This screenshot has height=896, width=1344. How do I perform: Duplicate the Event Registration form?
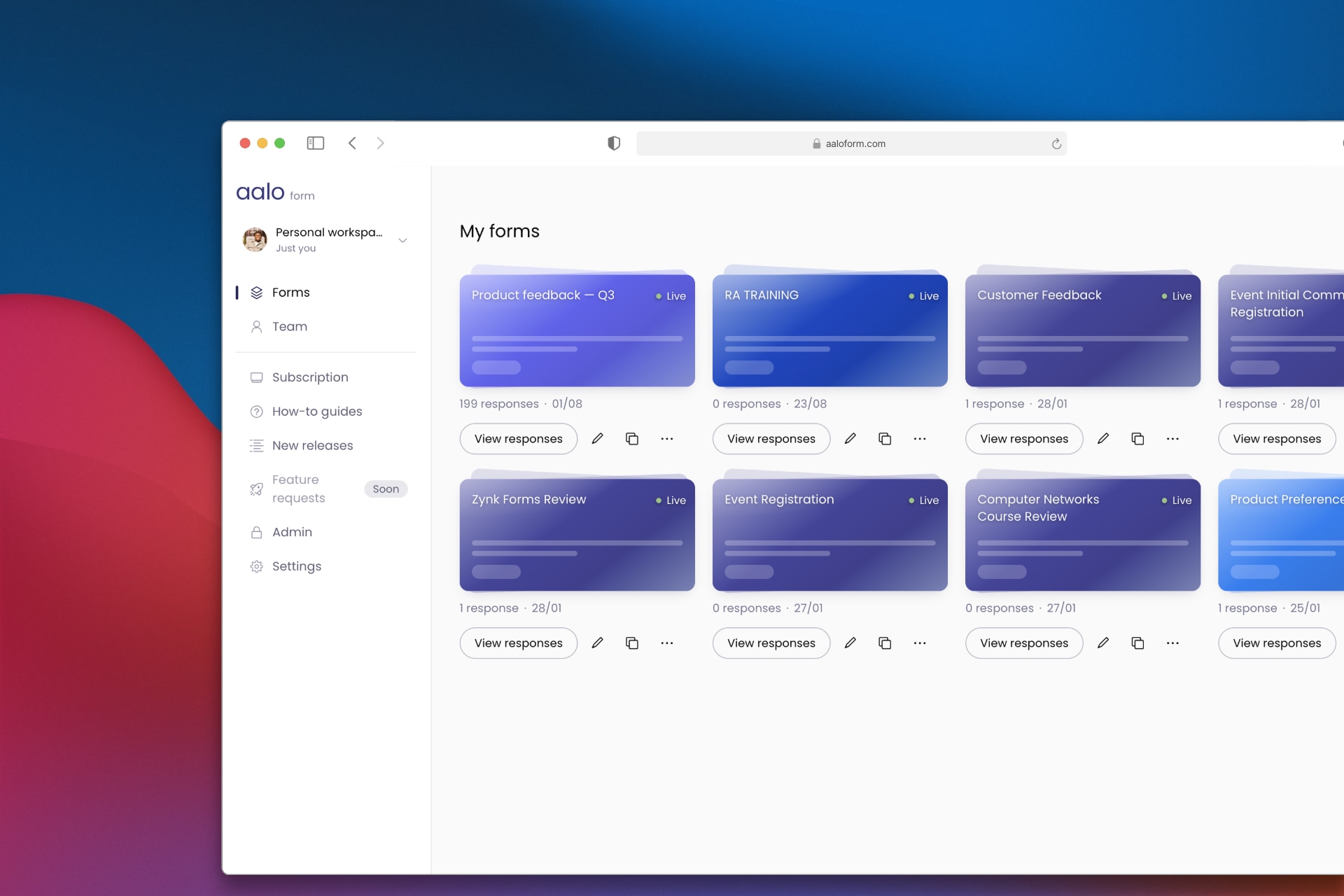pyautogui.click(x=885, y=643)
